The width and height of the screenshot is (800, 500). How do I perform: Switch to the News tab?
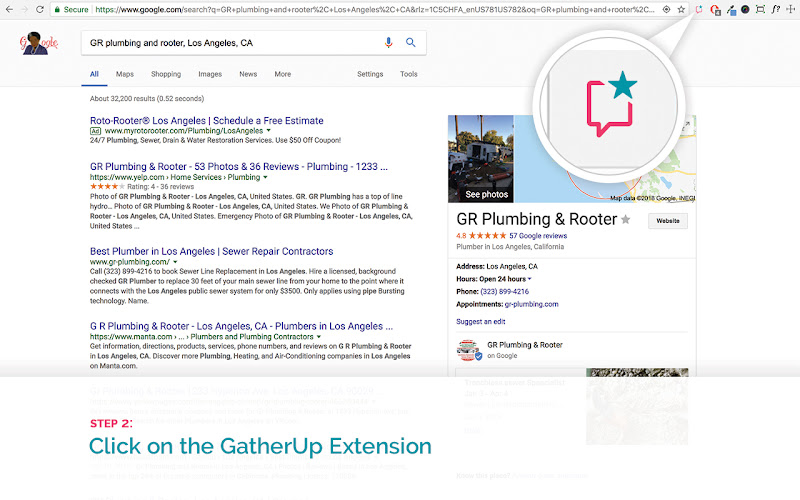pyautogui.click(x=248, y=74)
